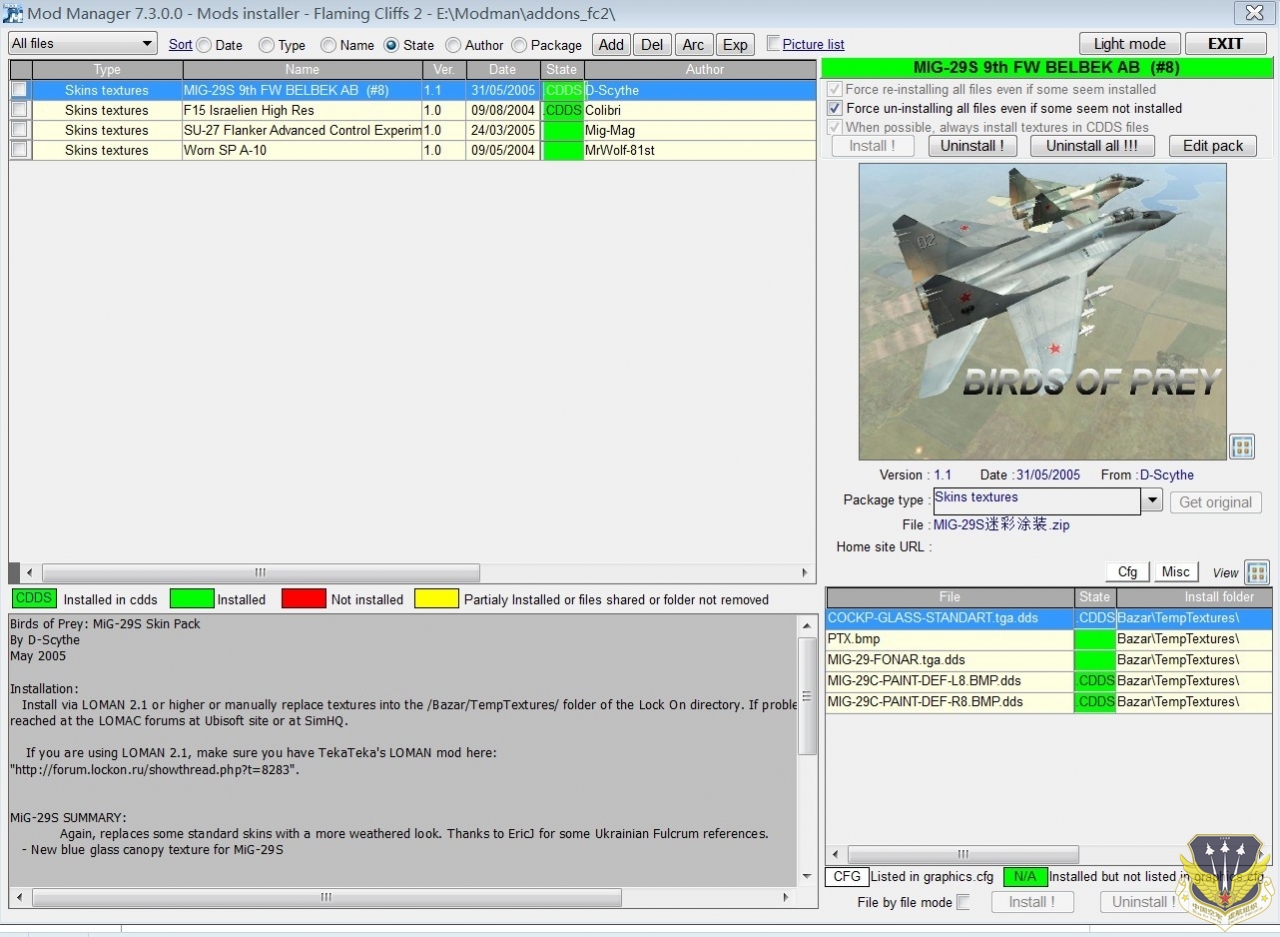Click the EXIT button

pos(1225,44)
